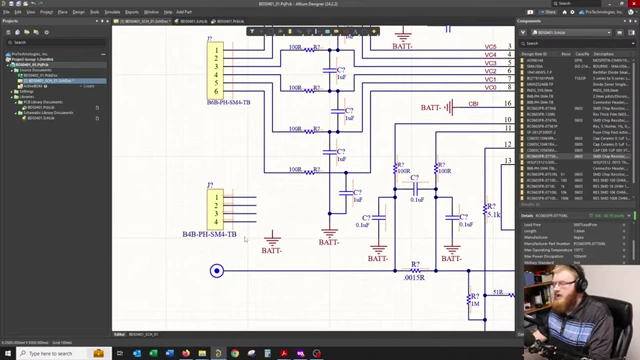Viewport: 640px width, 360px height.
Task: Click the save icon in the title bar
Action: click(x=11, y=4)
